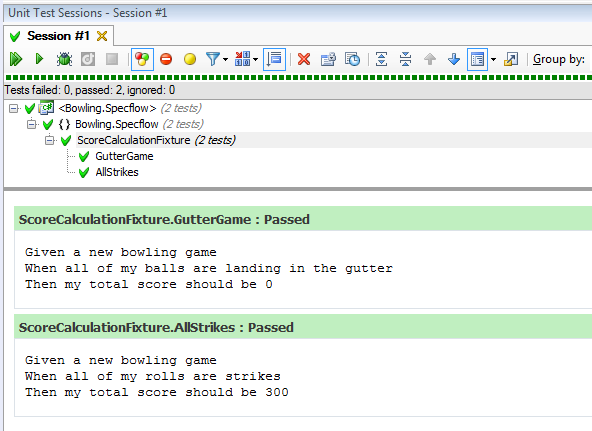
Task: Toggle the output preview pane button
Action: (x=478, y=59)
